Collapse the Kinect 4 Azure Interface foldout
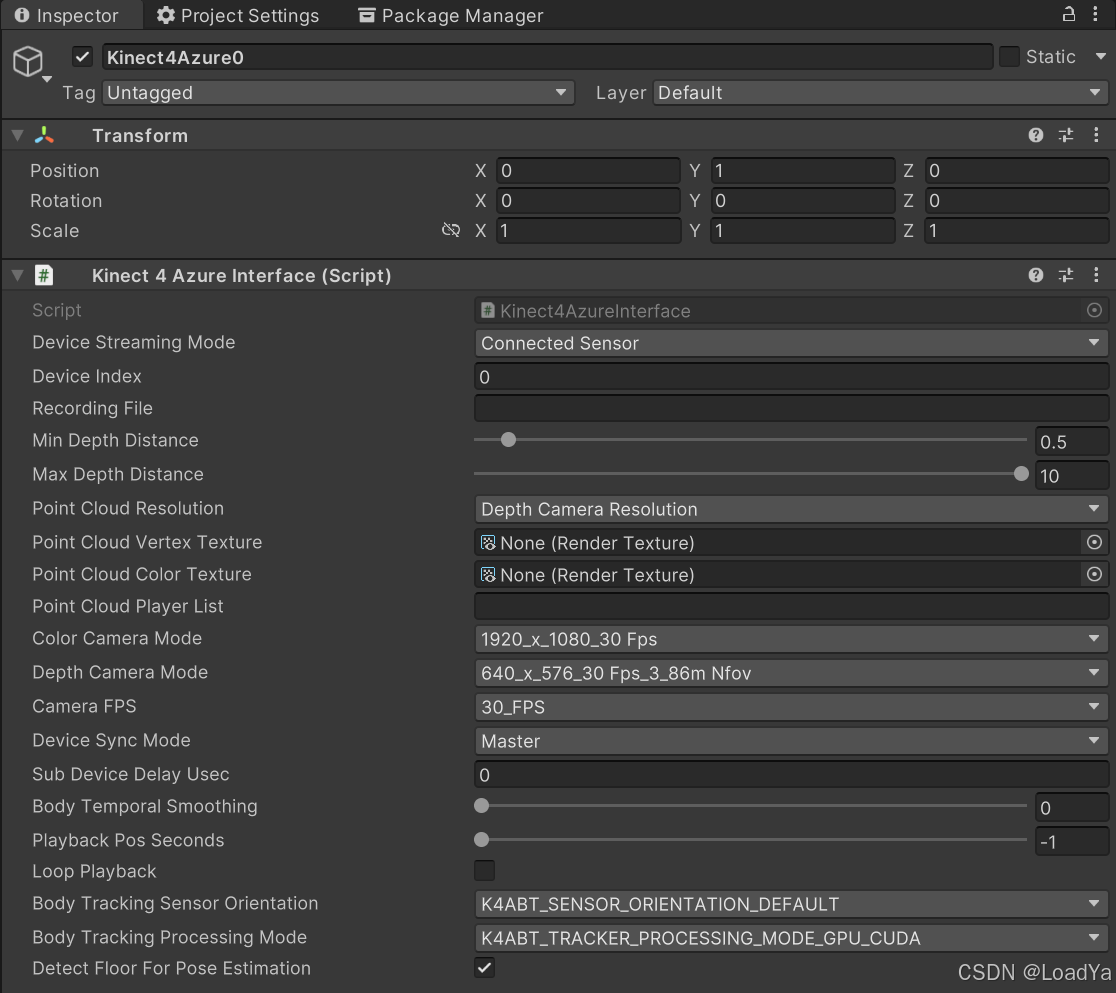Screen dimensions: 1116x993 click(18, 275)
